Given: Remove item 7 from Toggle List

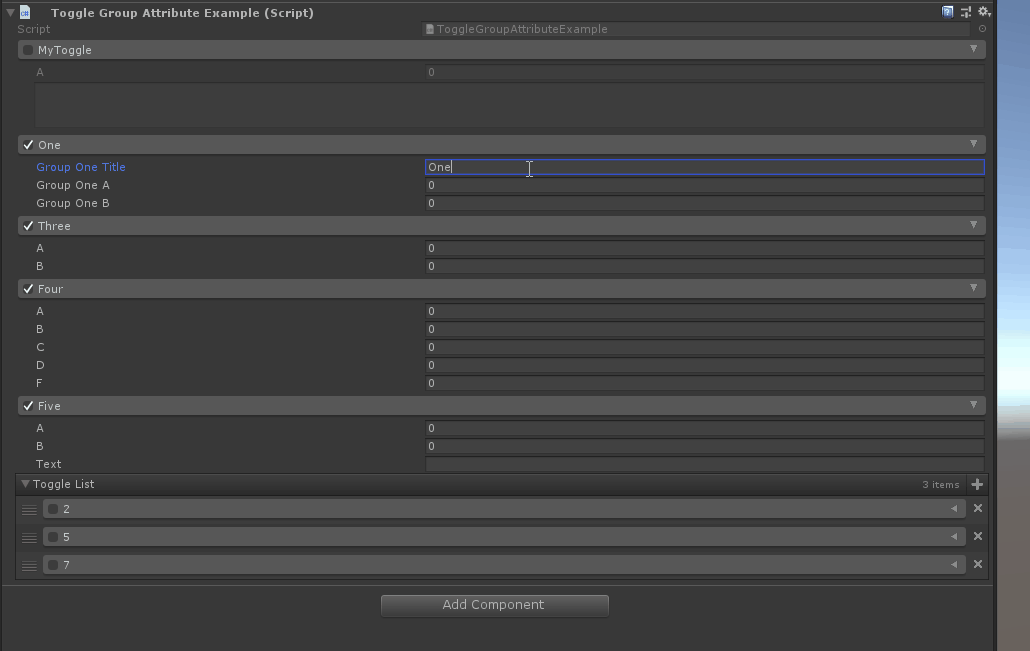Looking at the screenshot, I should coord(978,564).
